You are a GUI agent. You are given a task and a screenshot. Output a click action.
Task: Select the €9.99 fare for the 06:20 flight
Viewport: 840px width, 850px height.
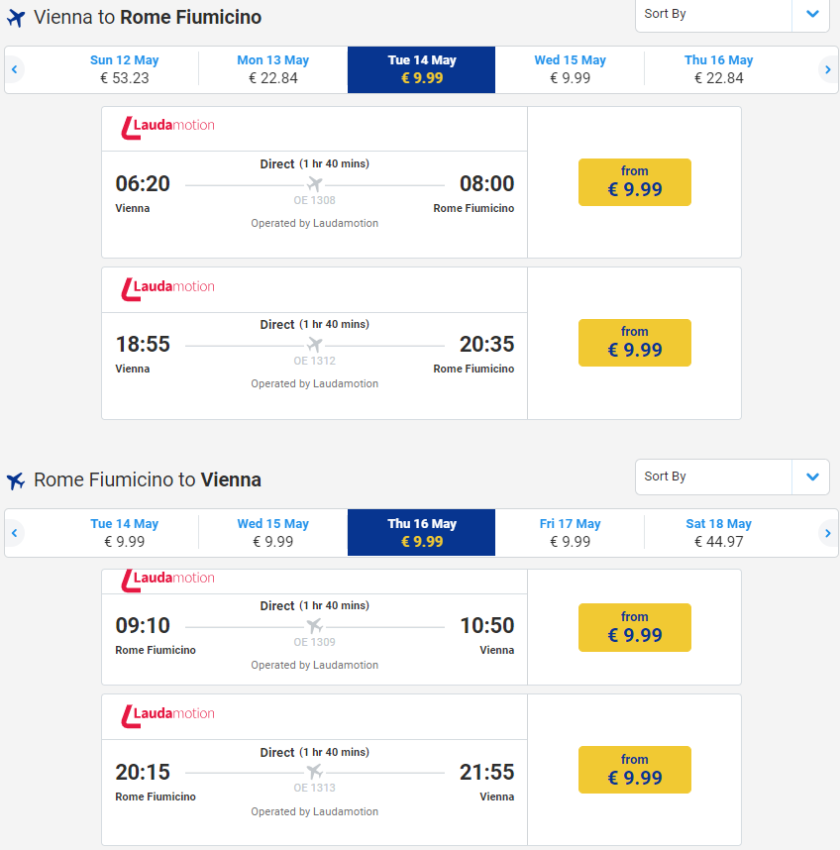(x=634, y=182)
